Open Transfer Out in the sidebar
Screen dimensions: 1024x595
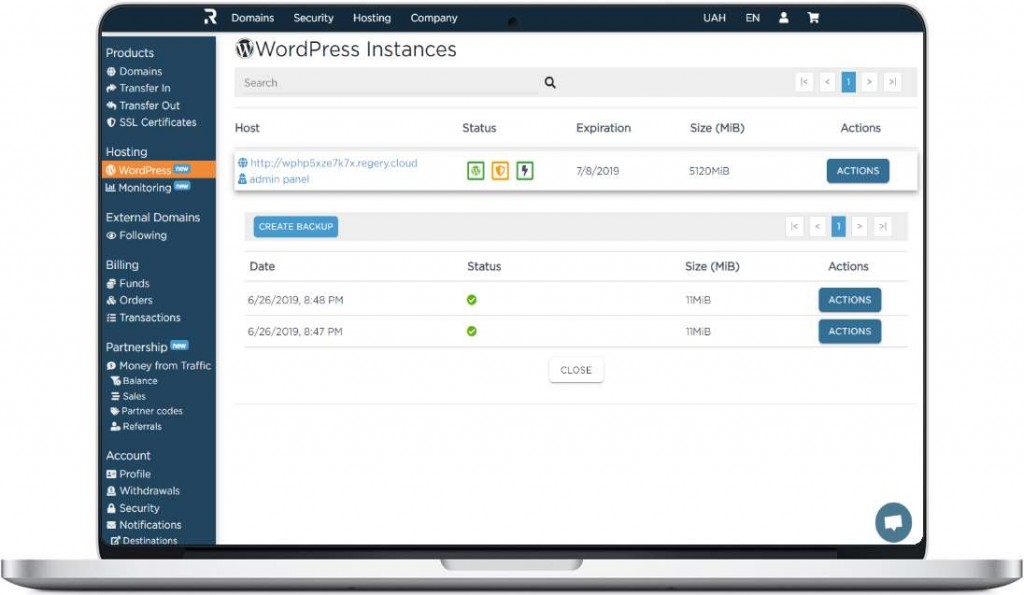pos(143,105)
